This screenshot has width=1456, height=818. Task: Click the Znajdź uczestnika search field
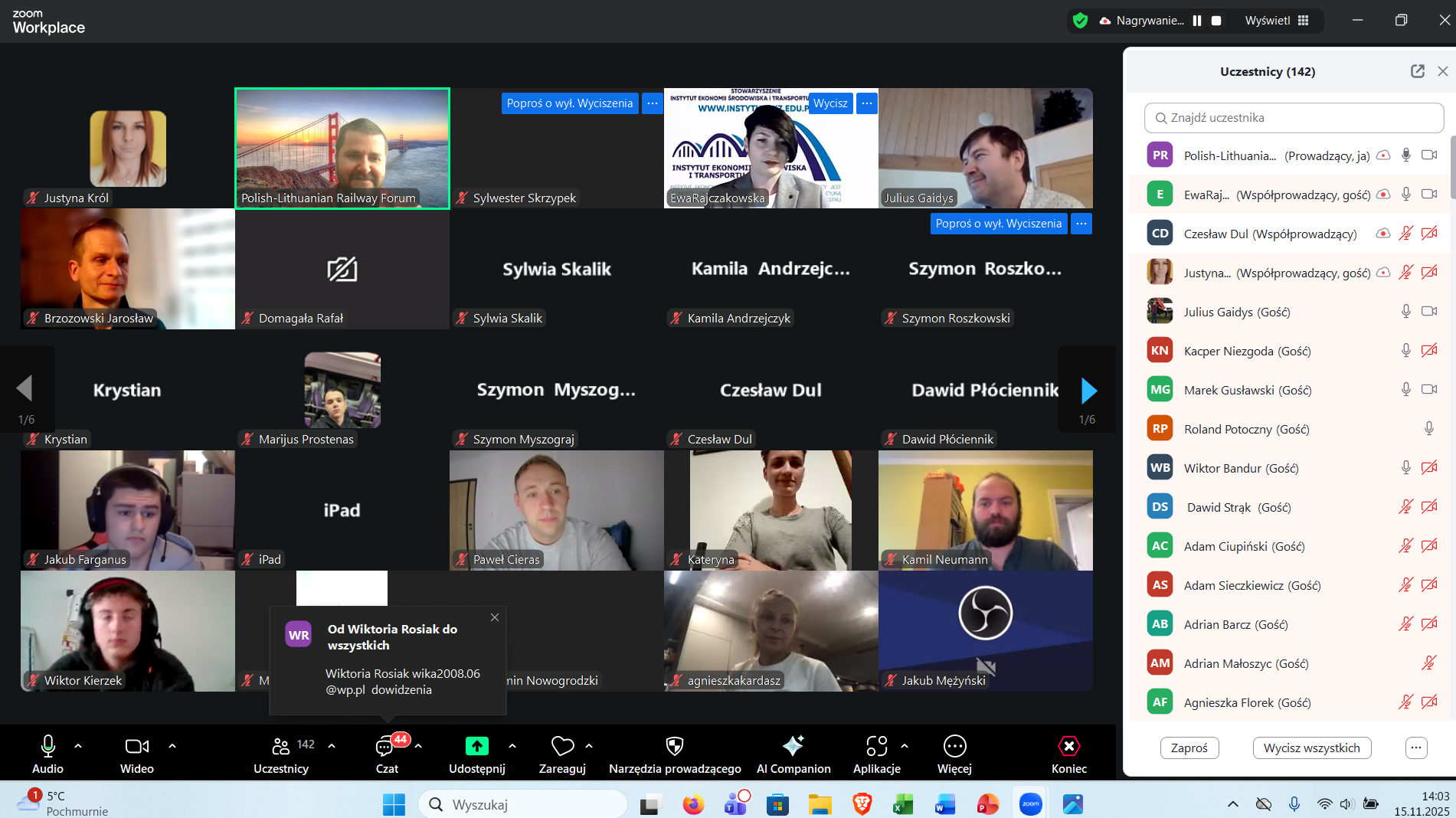pos(1294,118)
